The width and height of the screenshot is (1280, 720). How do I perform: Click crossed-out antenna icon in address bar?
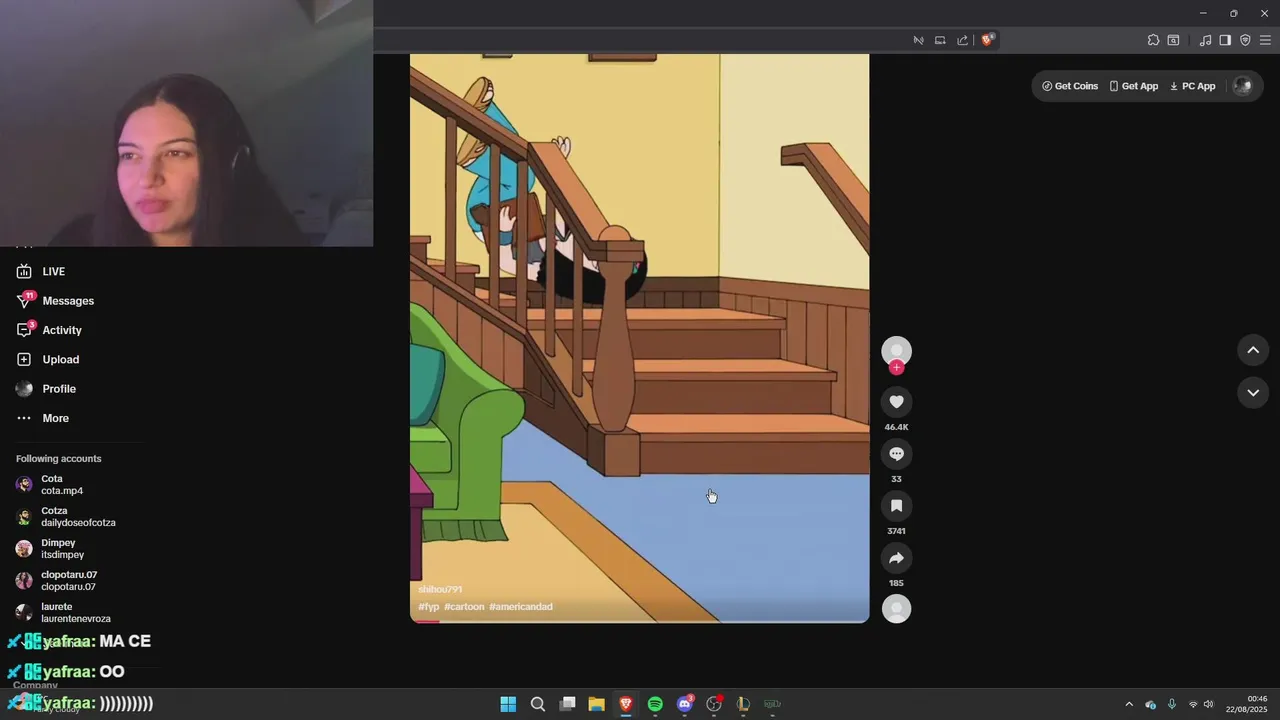click(x=918, y=40)
